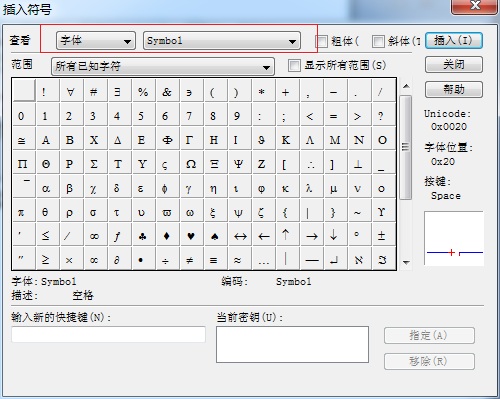The height and width of the screenshot is (399, 500).
Task: Choose the less-than-or-equal symbol ≤
Action: pyautogui.click(x=46, y=236)
